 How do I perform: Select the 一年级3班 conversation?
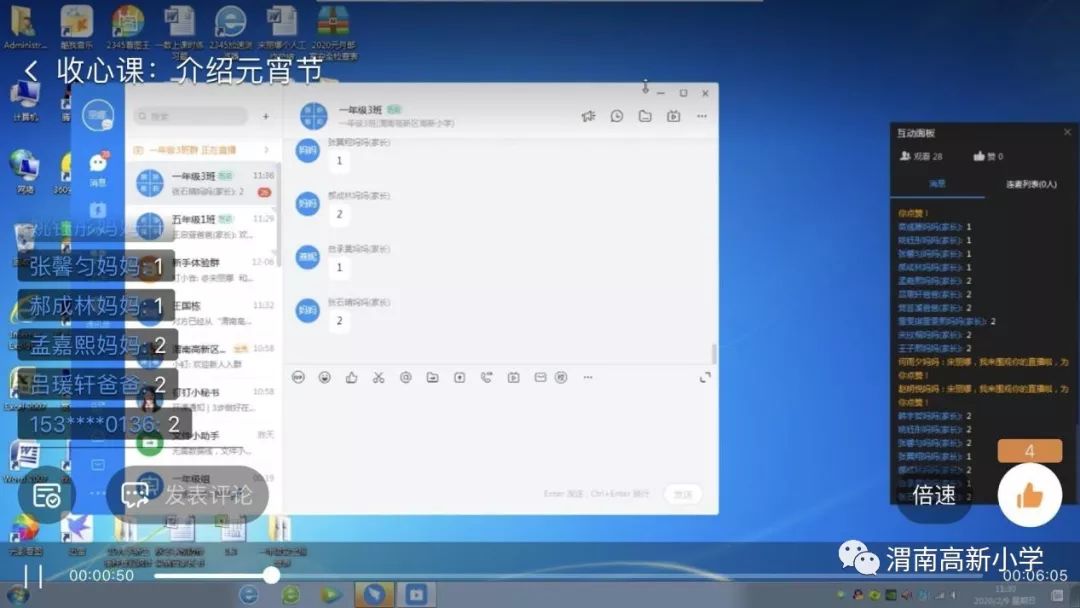[x=202, y=183]
